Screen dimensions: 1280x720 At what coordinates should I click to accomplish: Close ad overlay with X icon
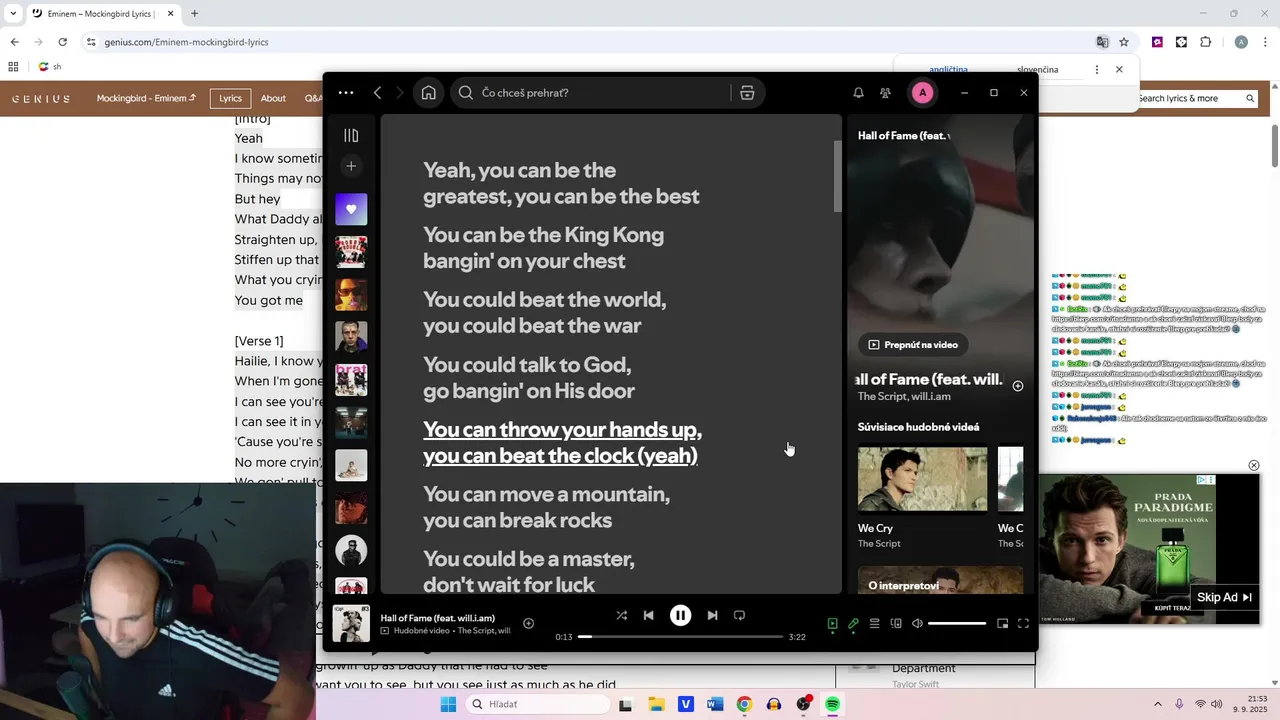[1253, 465]
